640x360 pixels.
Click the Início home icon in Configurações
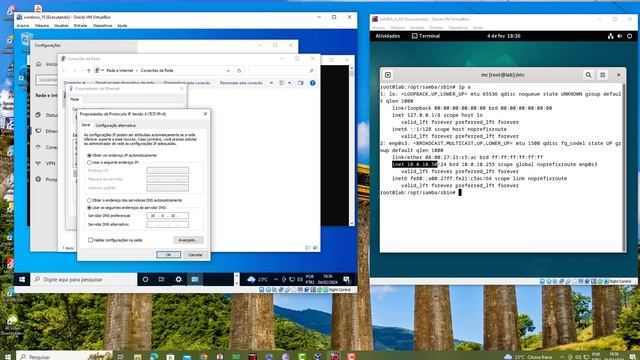pyautogui.click(x=39, y=64)
